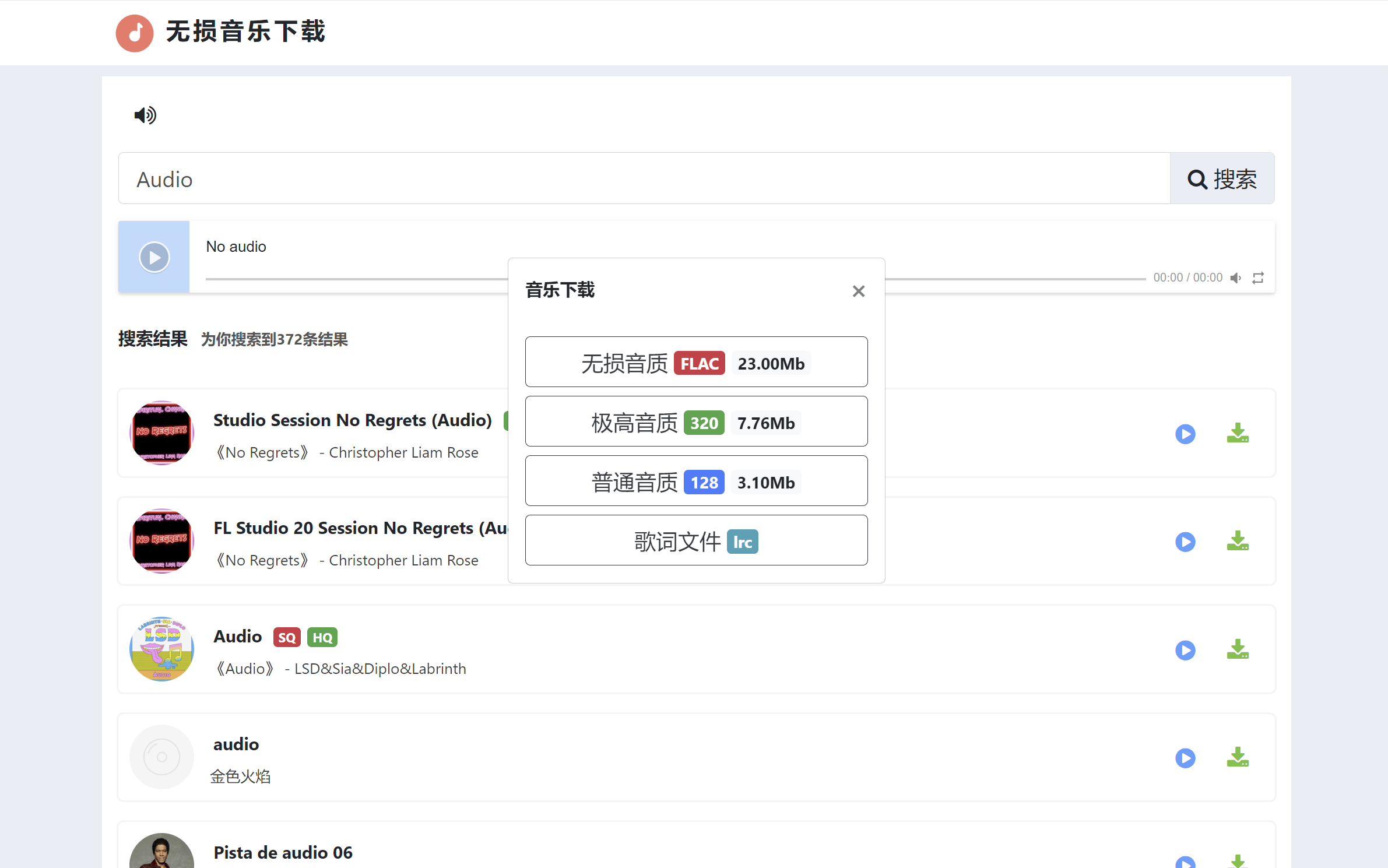Play "FL Studio 20 Session No Regrets"
1388x868 pixels.
(x=1185, y=542)
